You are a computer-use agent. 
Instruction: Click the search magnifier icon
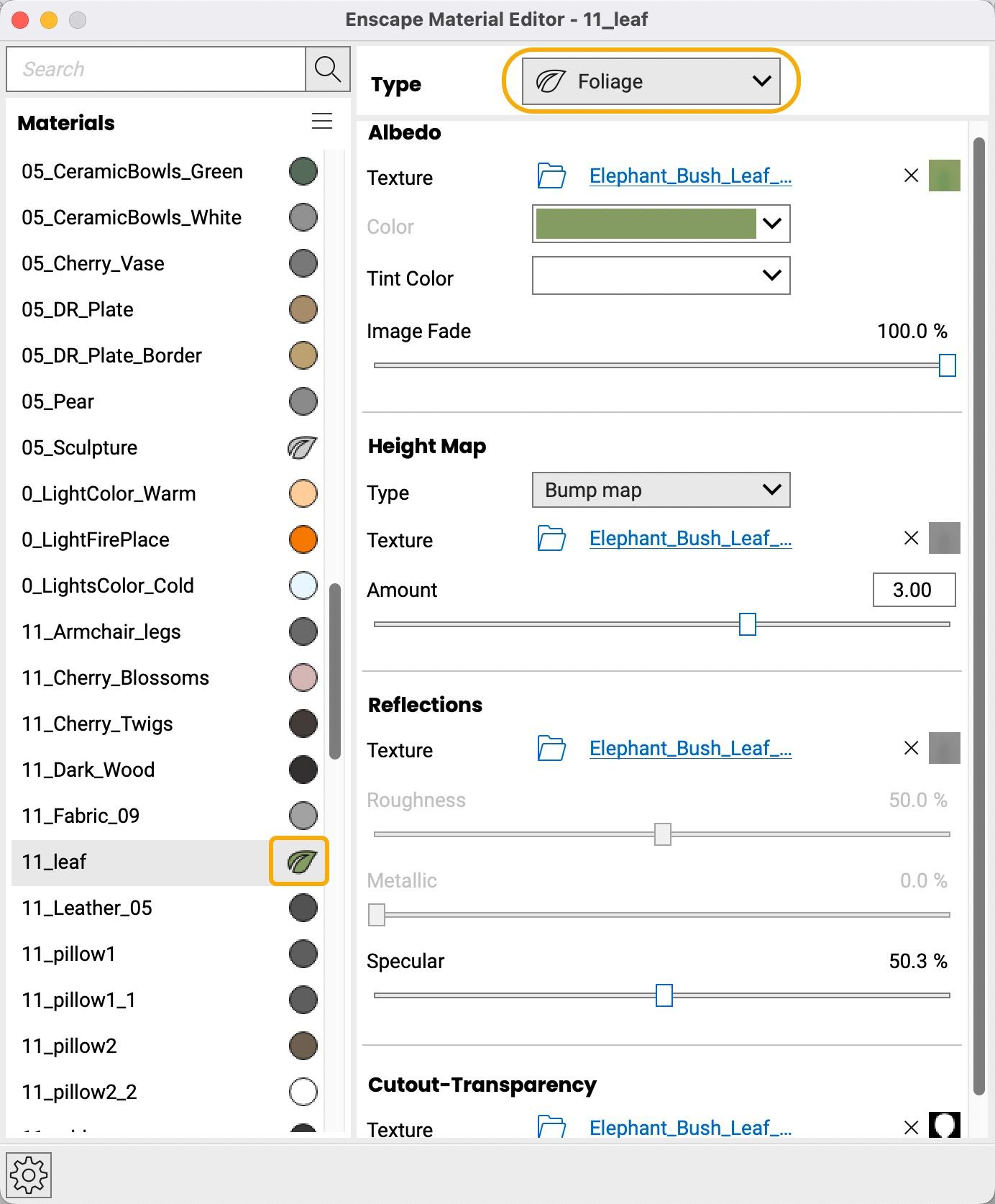328,69
